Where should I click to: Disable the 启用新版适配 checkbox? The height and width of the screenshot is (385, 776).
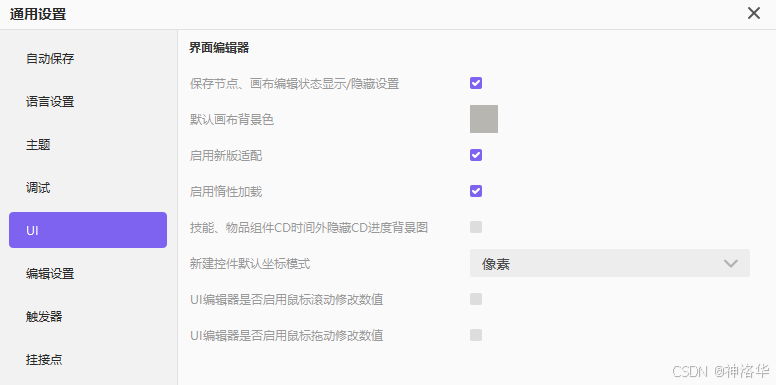pyautogui.click(x=476, y=155)
